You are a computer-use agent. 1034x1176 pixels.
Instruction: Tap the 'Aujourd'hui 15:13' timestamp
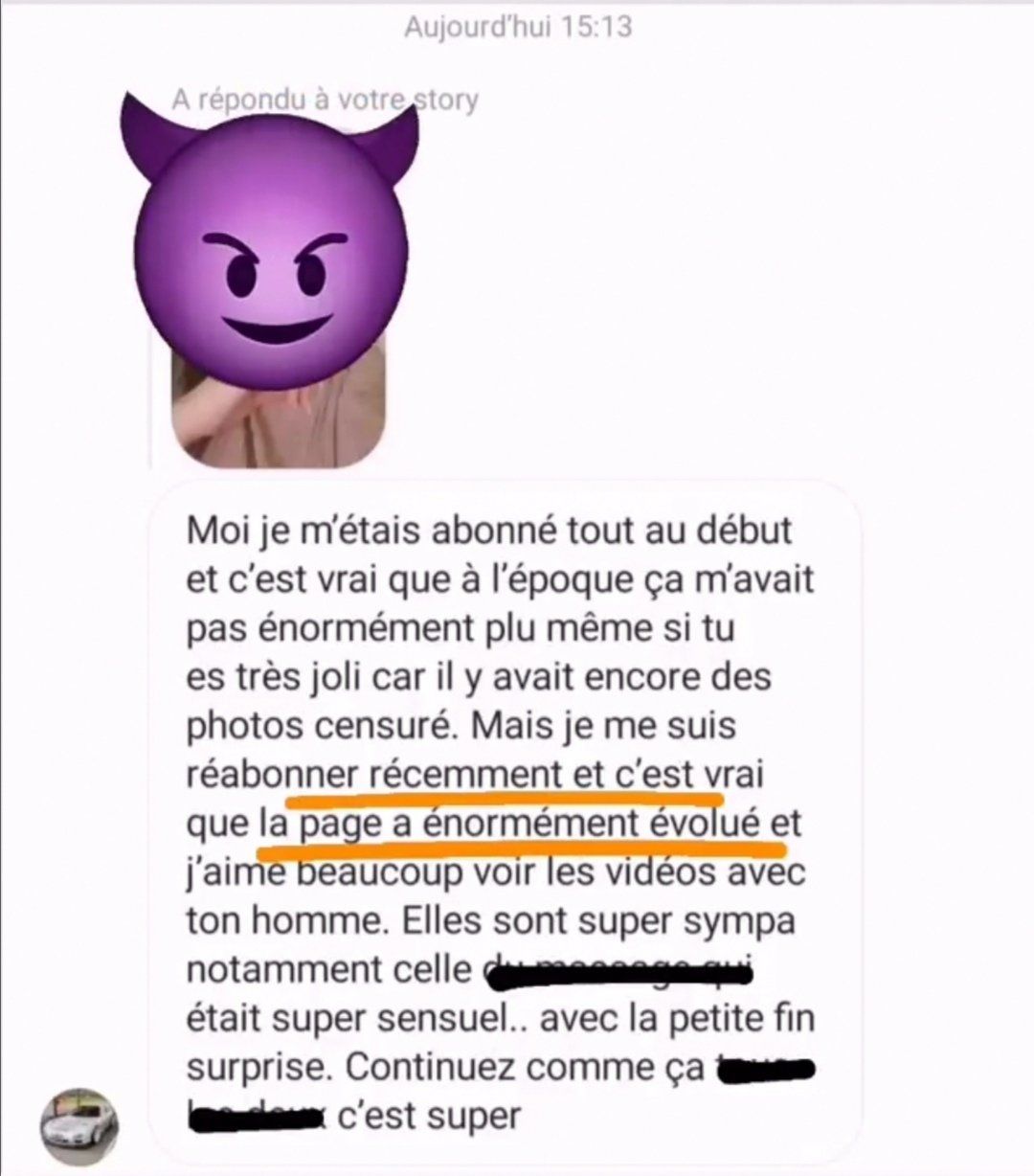click(x=518, y=26)
